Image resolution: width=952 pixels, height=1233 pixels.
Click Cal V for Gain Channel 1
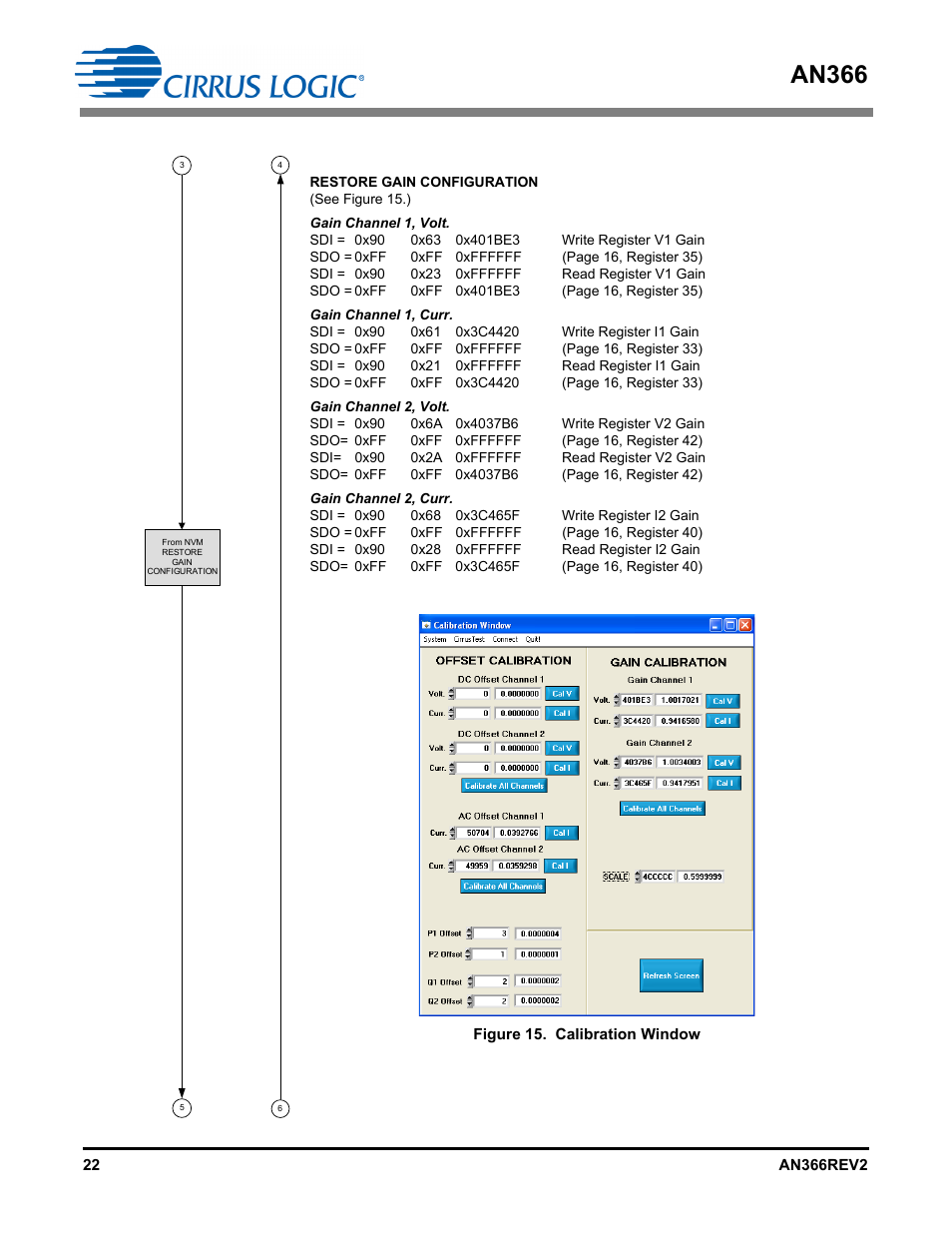(x=722, y=701)
